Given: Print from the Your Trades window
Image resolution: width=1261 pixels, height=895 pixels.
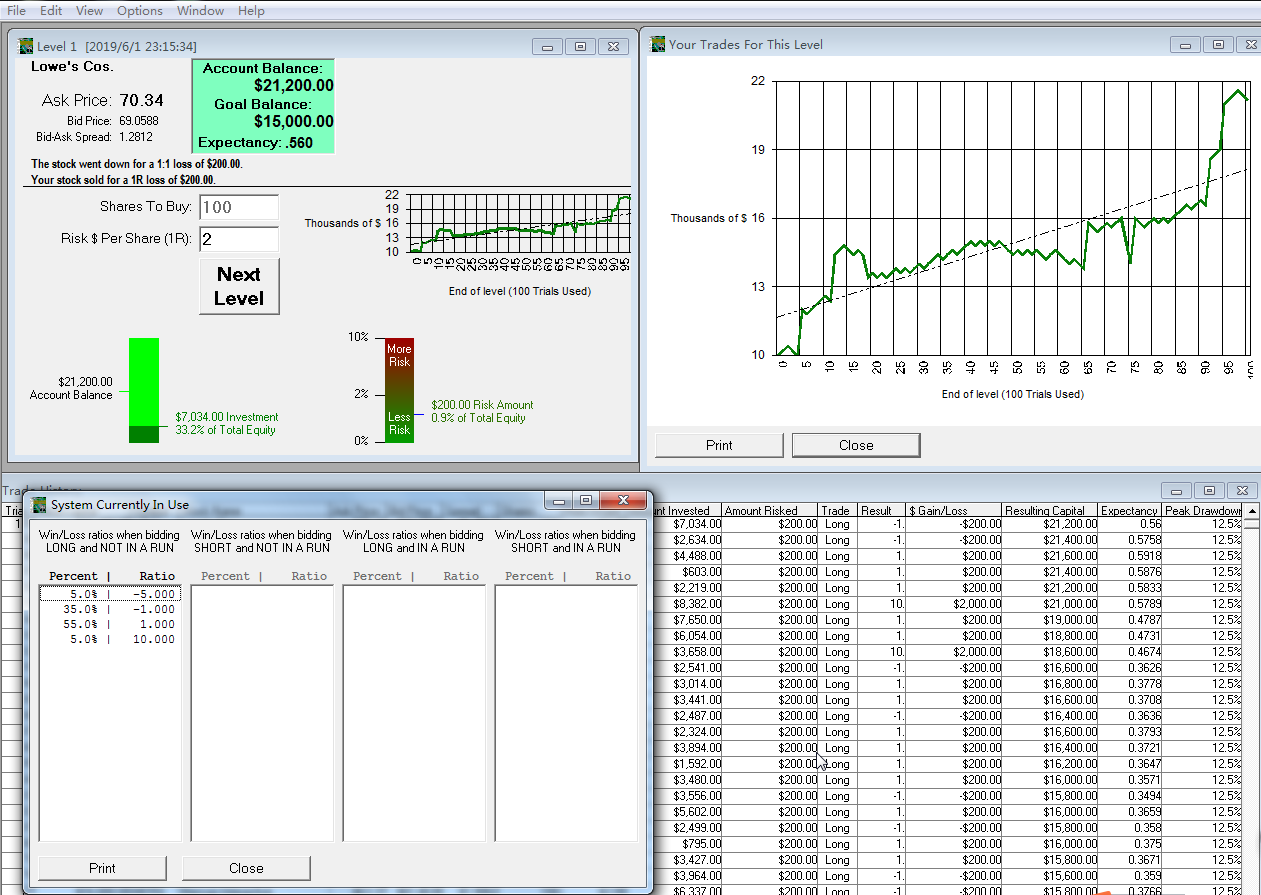Looking at the screenshot, I should coord(719,445).
